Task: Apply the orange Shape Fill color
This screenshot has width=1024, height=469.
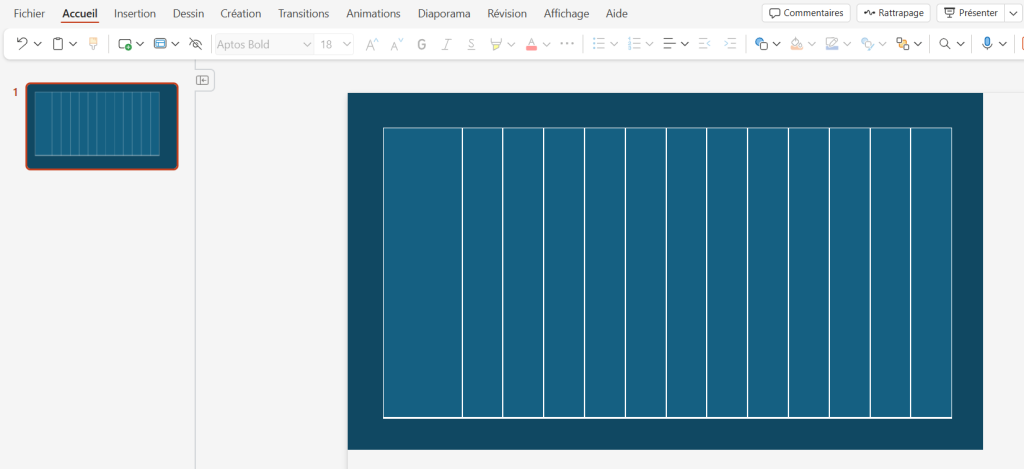Action: pos(796,44)
